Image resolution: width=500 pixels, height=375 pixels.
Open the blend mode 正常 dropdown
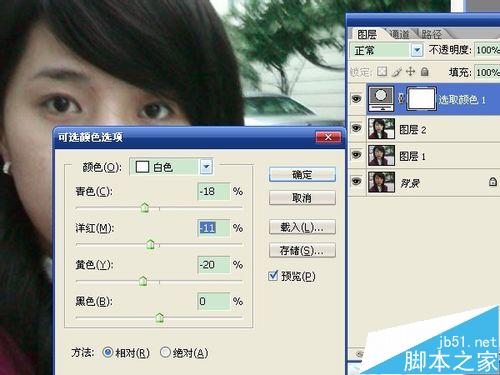[x=417, y=51]
